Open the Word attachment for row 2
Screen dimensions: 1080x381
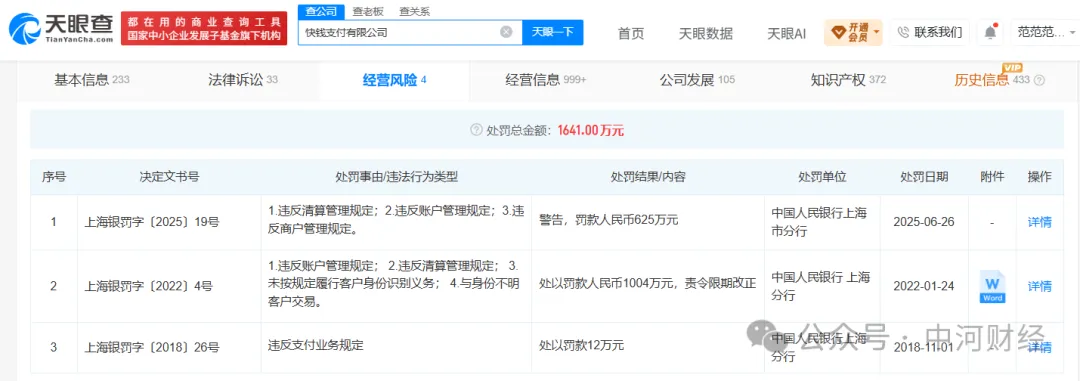[x=993, y=287]
